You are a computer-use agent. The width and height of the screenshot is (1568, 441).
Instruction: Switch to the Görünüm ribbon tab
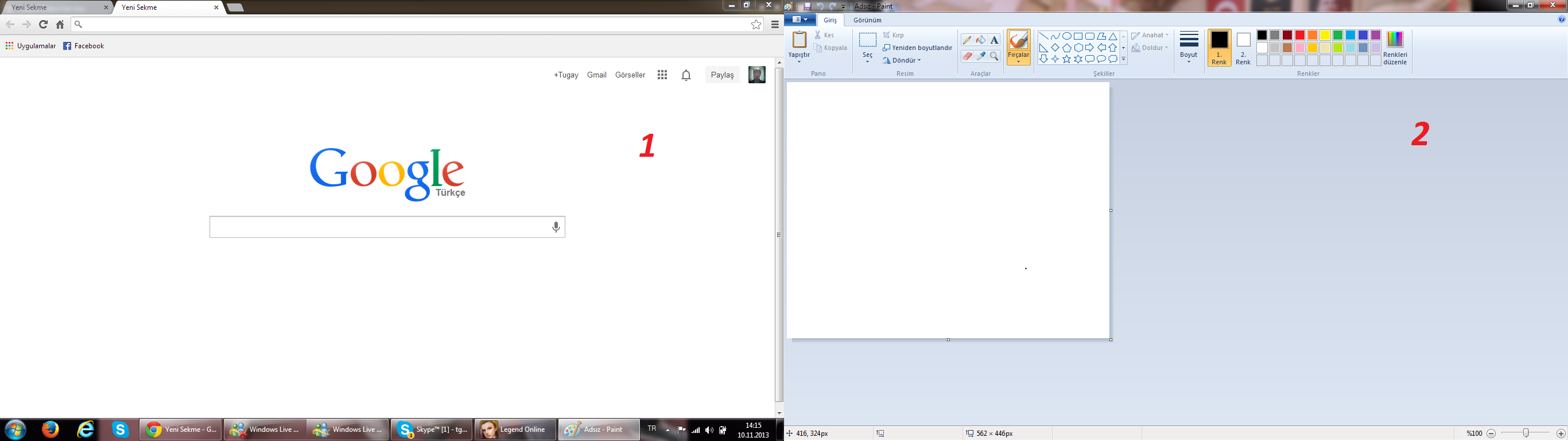[x=867, y=20]
